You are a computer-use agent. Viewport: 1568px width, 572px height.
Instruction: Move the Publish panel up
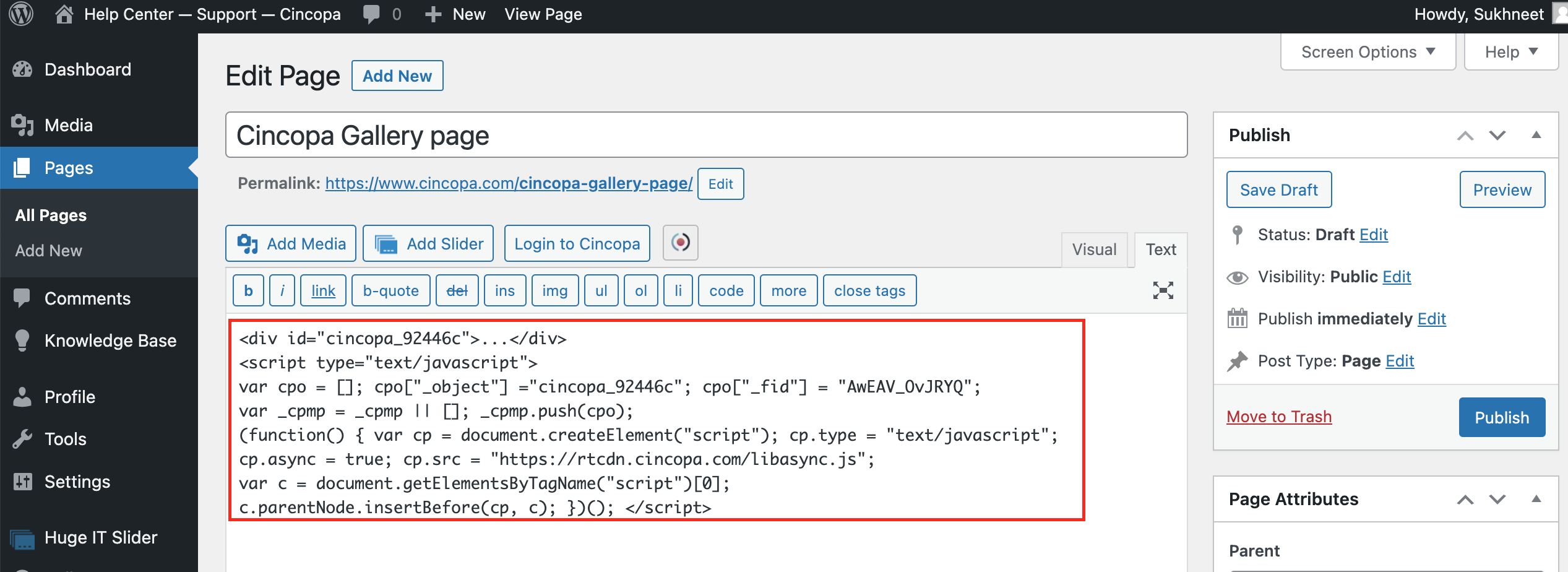click(x=1465, y=136)
